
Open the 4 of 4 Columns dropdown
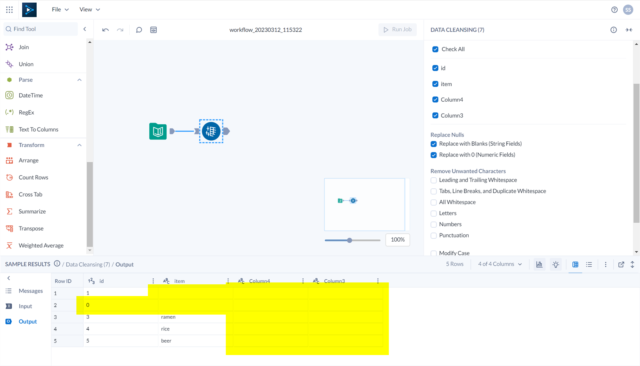tap(500, 264)
